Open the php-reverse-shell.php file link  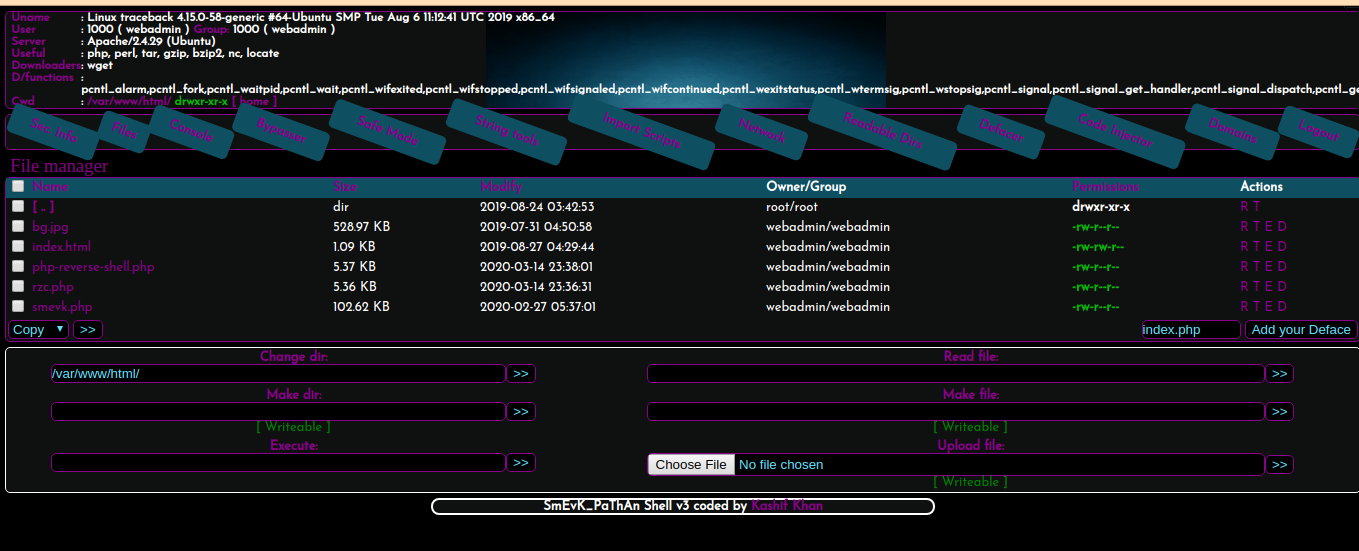click(93, 267)
